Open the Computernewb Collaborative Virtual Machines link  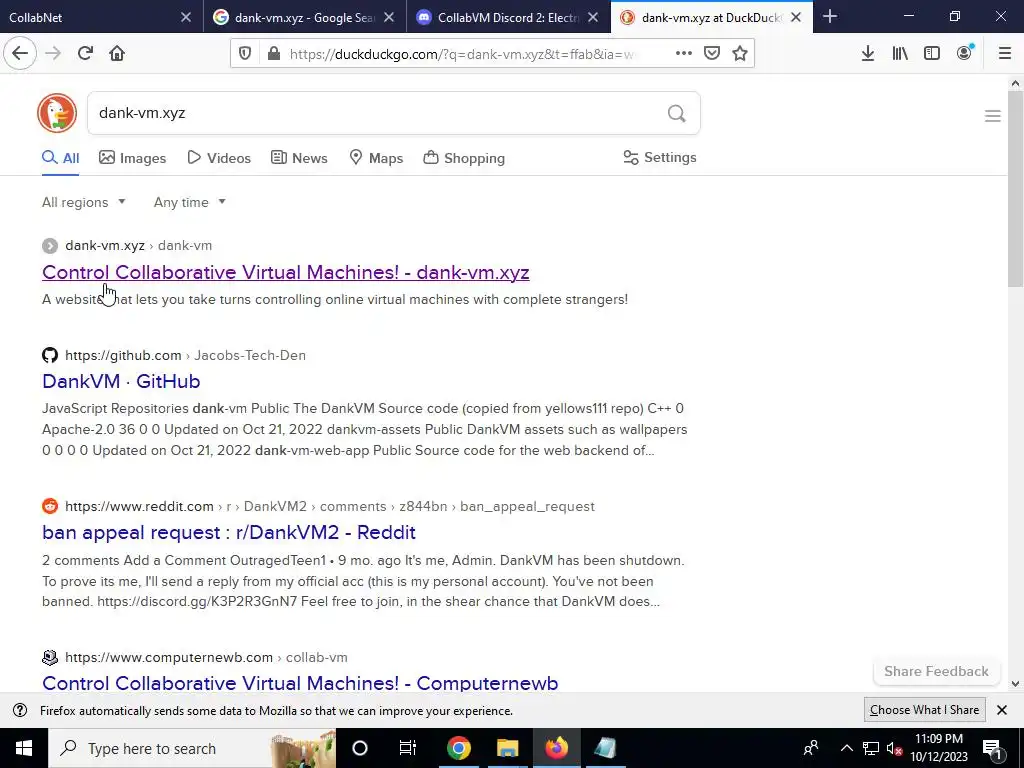point(300,683)
